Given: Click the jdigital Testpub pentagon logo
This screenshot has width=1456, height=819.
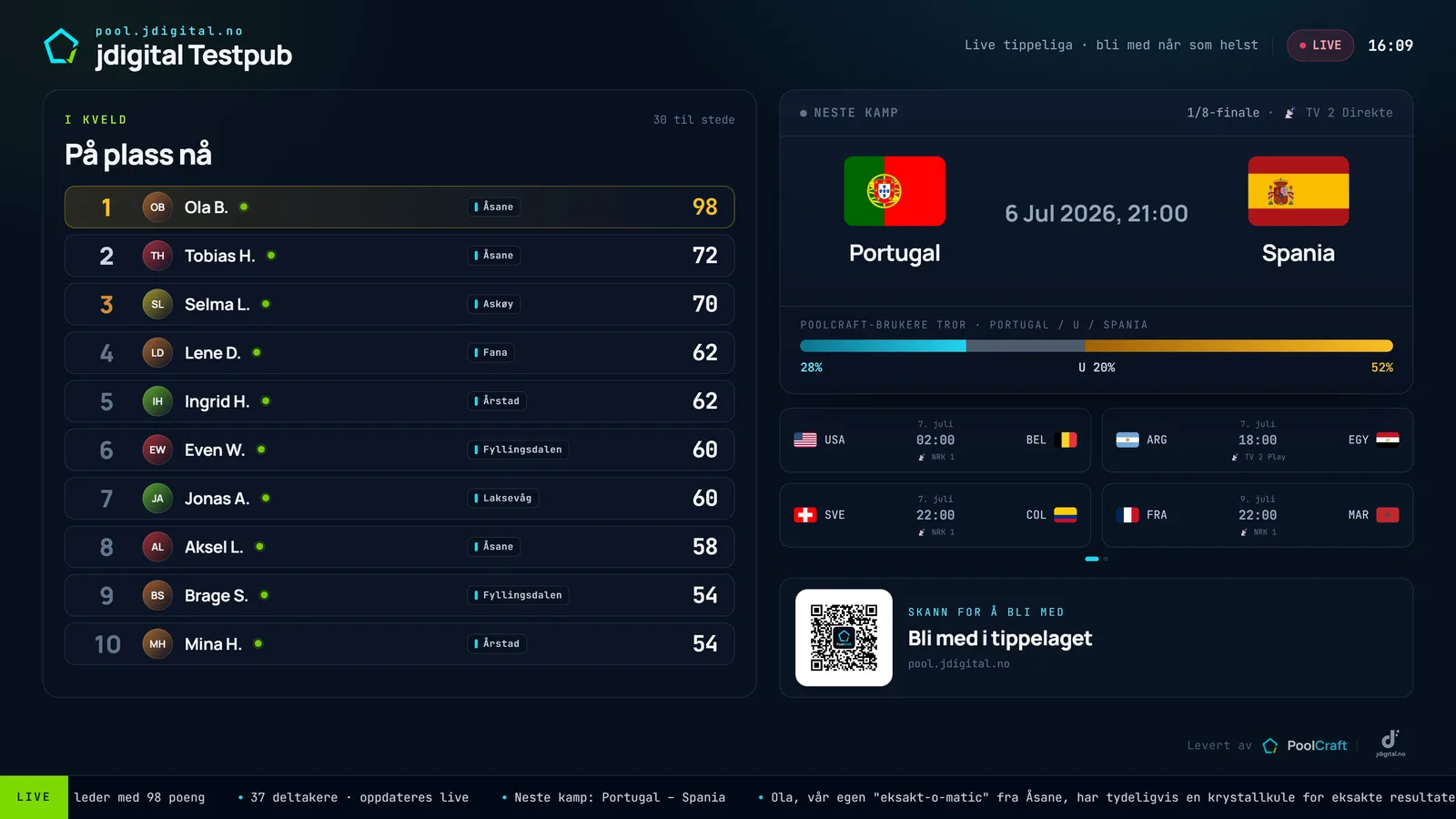Looking at the screenshot, I should tap(62, 46).
